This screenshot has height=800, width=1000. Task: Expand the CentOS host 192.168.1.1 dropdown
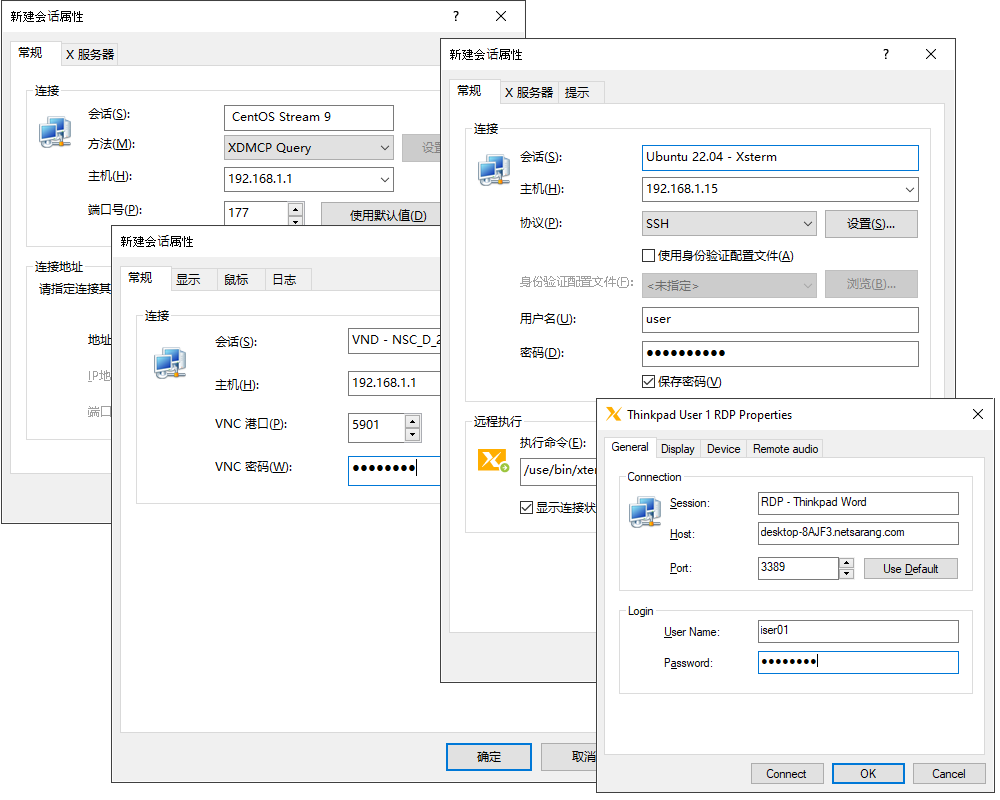[x=385, y=179]
